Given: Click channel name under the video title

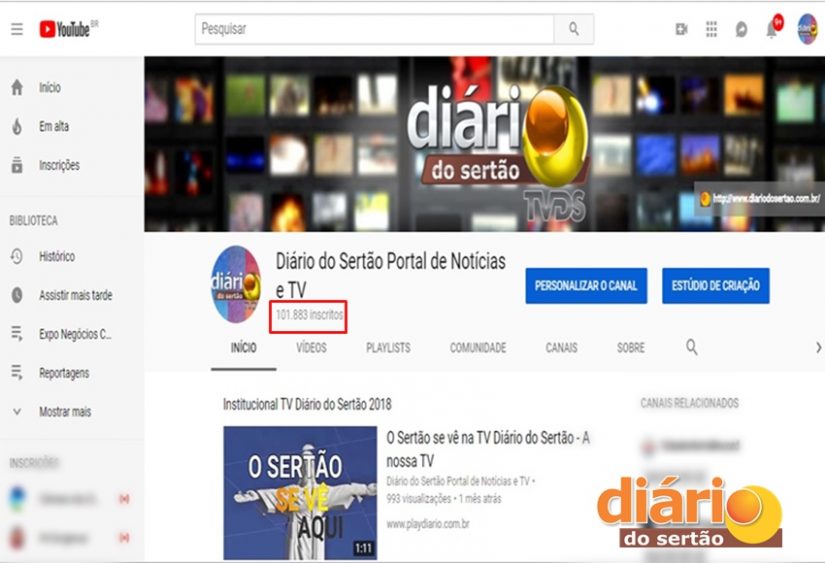Looking at the screenshot, I should point(457,481).
